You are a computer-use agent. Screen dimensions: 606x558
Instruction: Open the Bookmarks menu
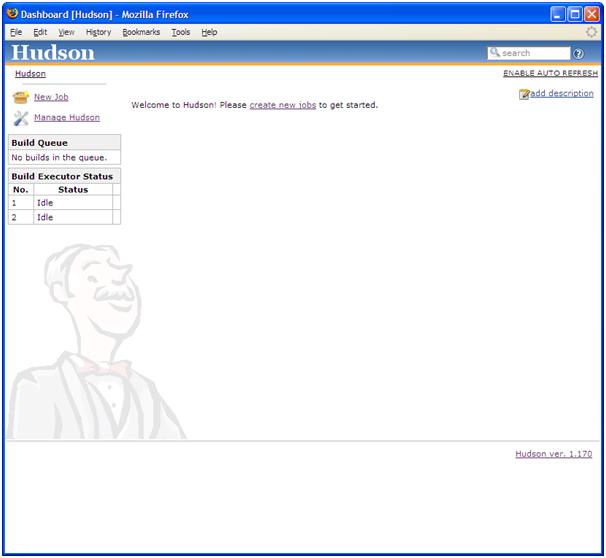[x=141, y=32]
